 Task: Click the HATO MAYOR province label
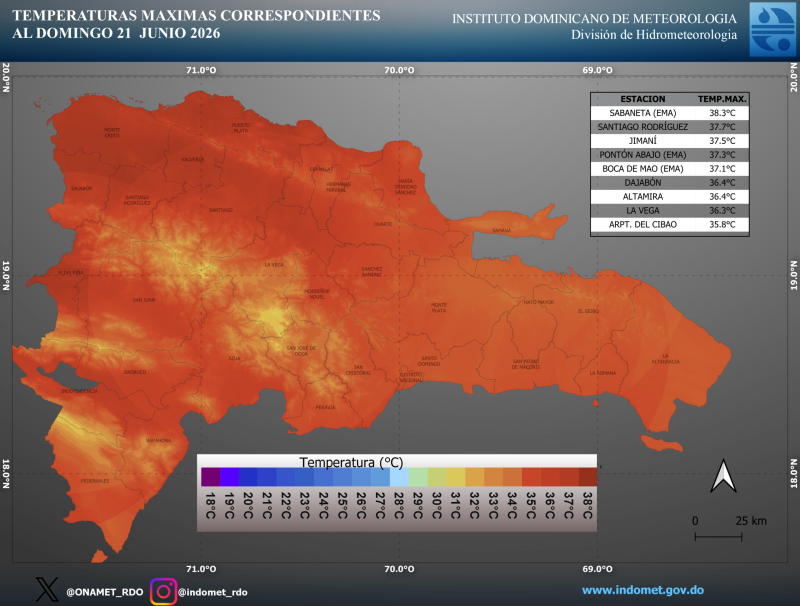tap(538, 302)
